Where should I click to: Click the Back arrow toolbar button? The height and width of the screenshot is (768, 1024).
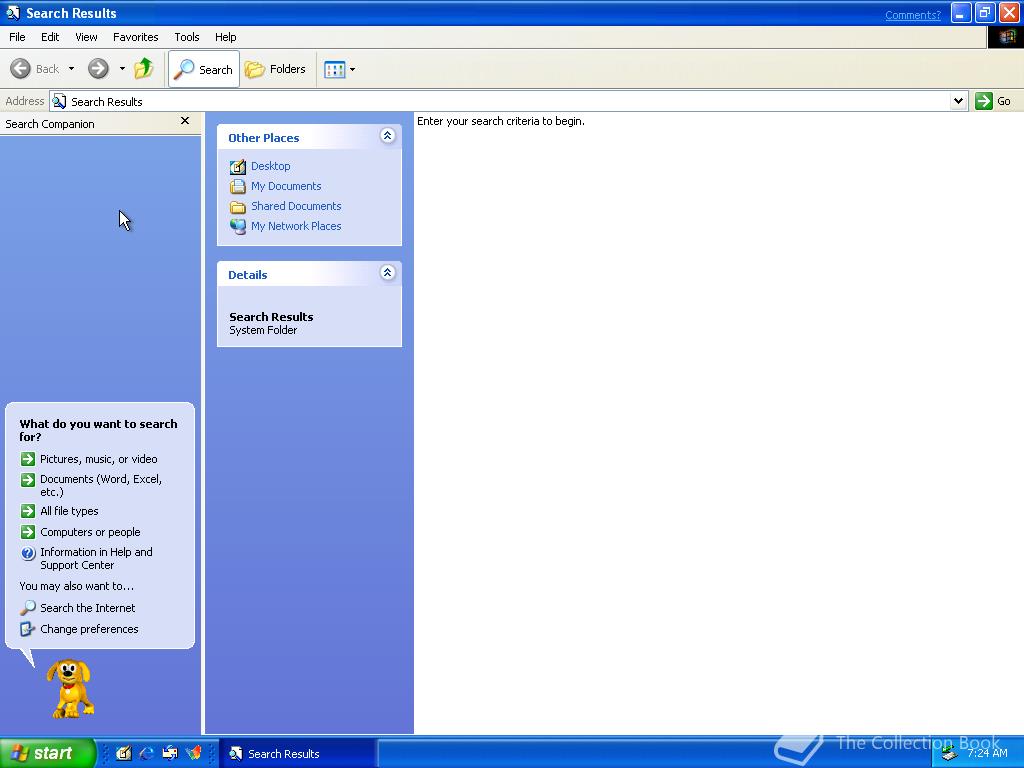[x=20, y=69]
